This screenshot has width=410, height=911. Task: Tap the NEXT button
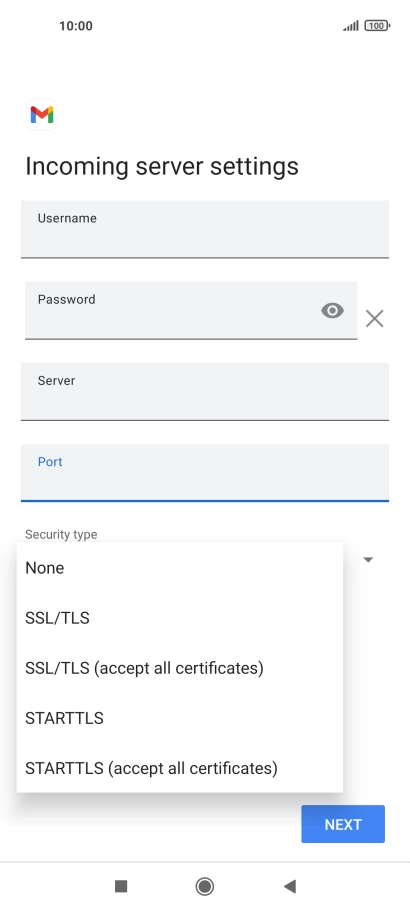pos(343,824)
